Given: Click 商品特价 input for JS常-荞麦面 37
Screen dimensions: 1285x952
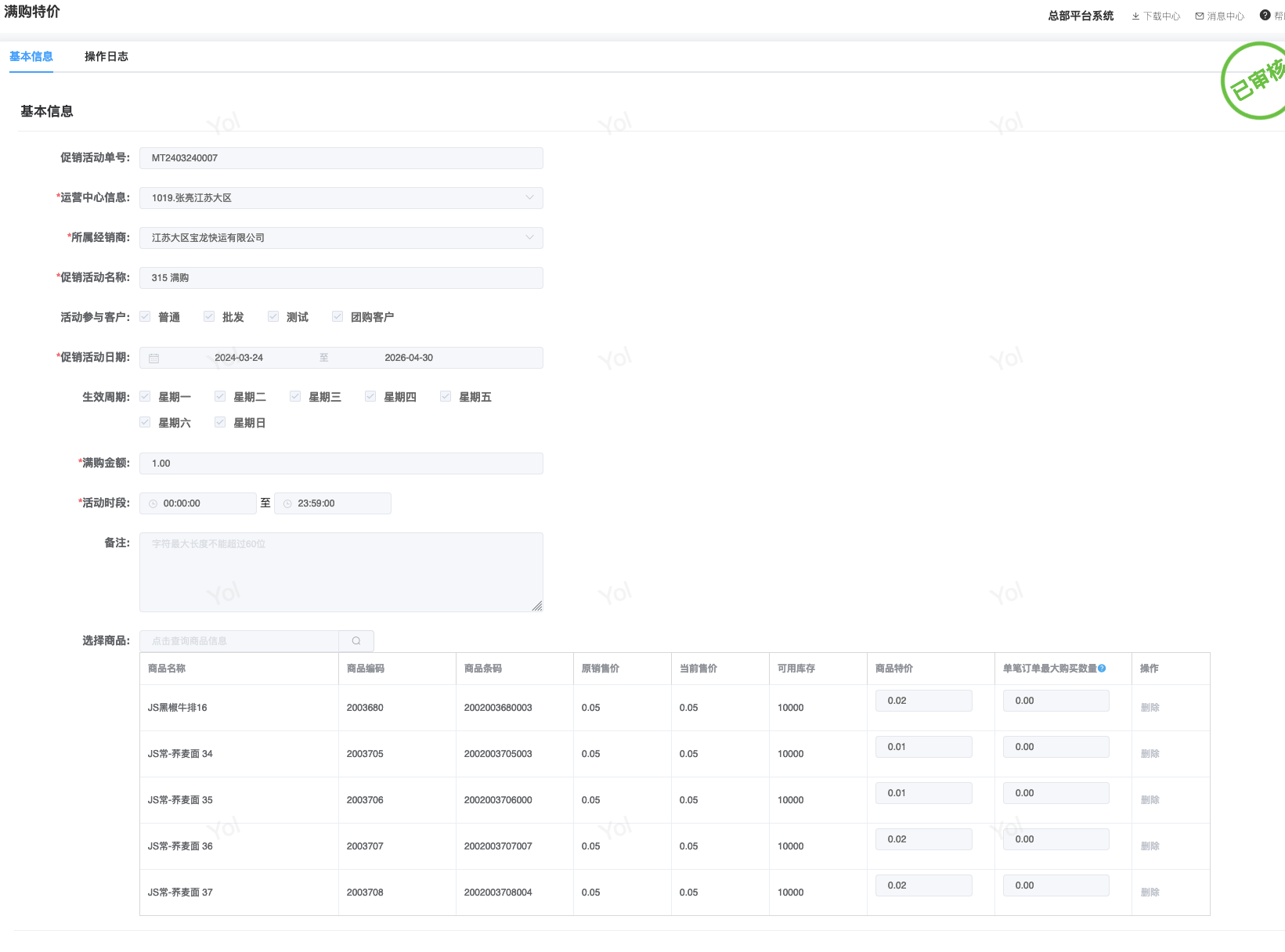Looking at the screenshot, I should coord(924,885).
